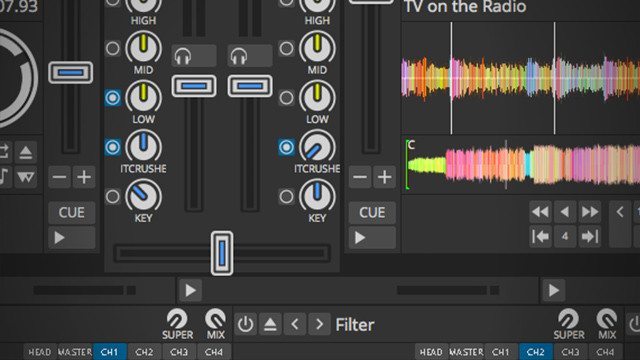The height and width of the screenshot is (360, 640).
Task: Click the right channel LOW knob
Action: click(x=317, y=98)
